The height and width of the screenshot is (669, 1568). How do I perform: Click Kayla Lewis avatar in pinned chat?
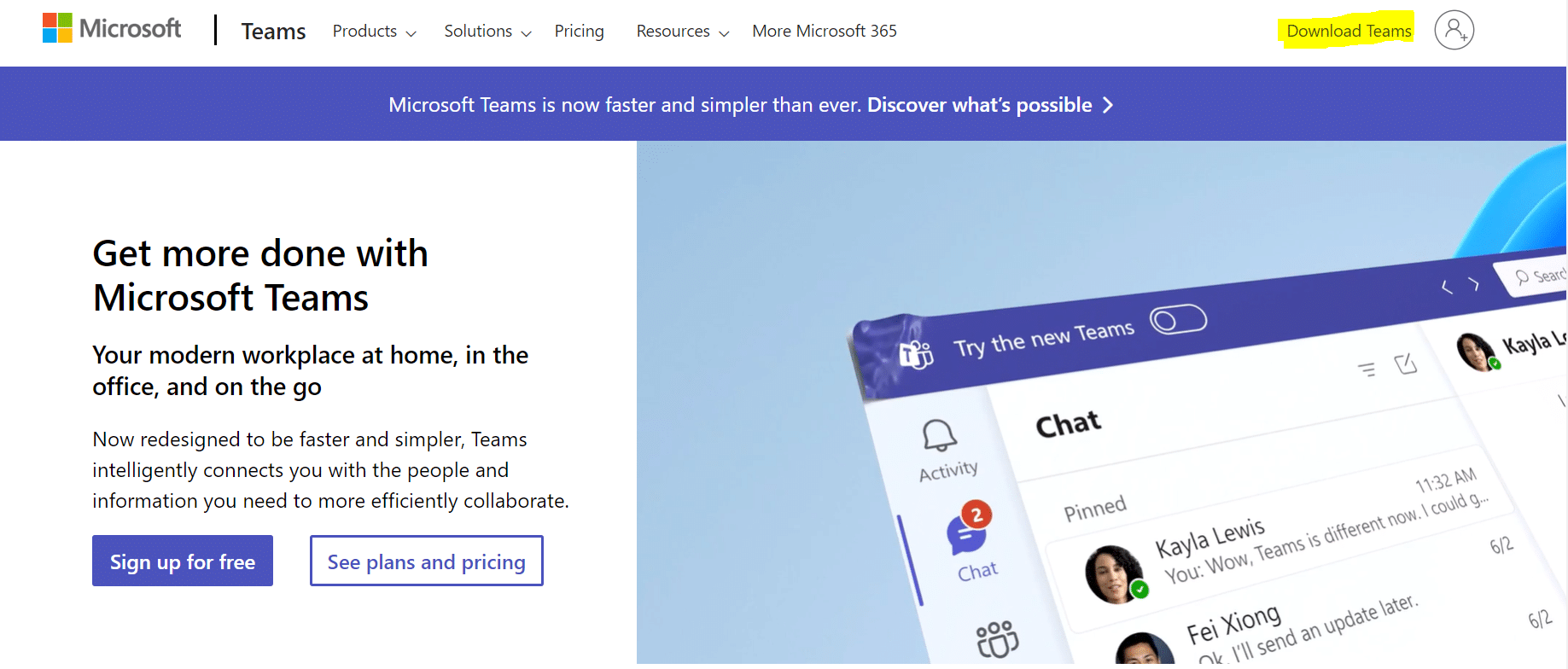1115,574
